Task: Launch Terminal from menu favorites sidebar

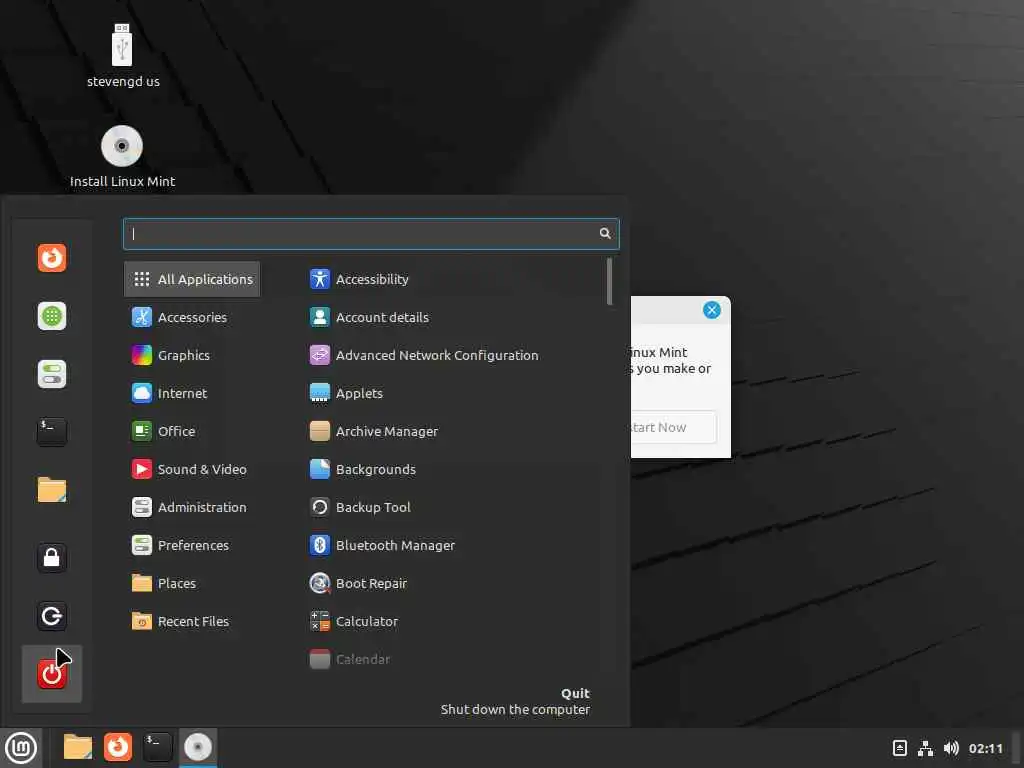Action: [x=52, y=432]
